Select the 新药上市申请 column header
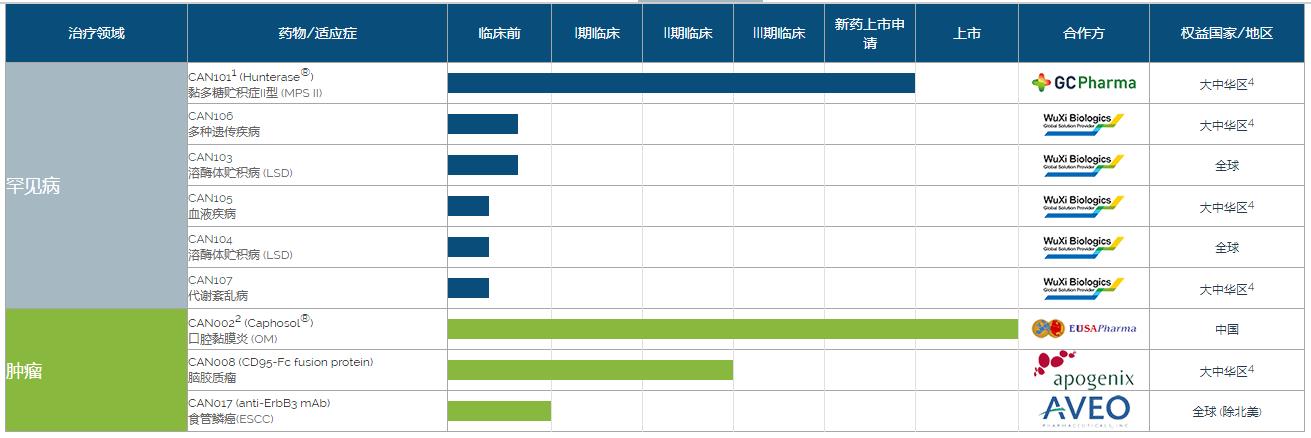The image size is (1311, 438). pos(869,33)
